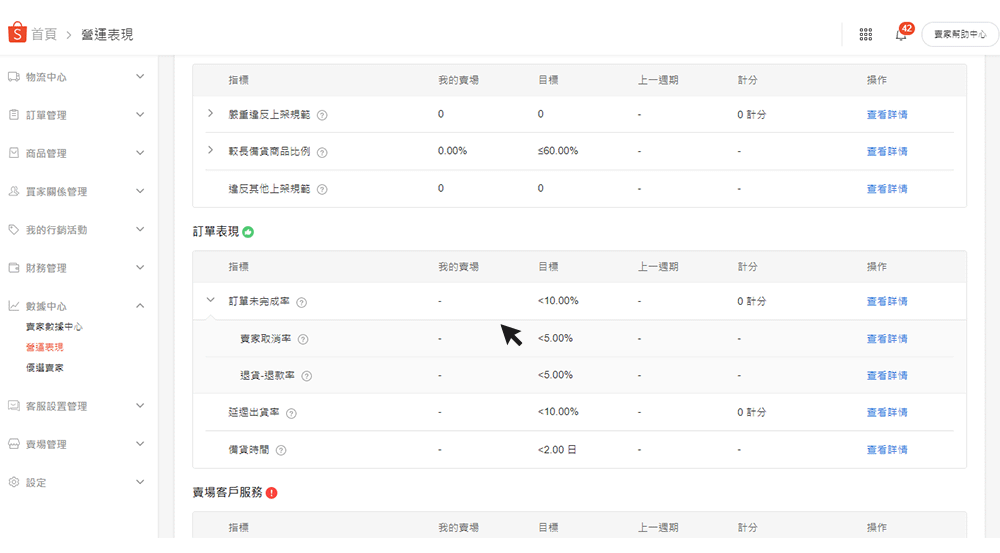Image resolution: width=1000 pixels, height=553 pixels.
Task: Open the notifications bell icon
Action: point(901,35)
